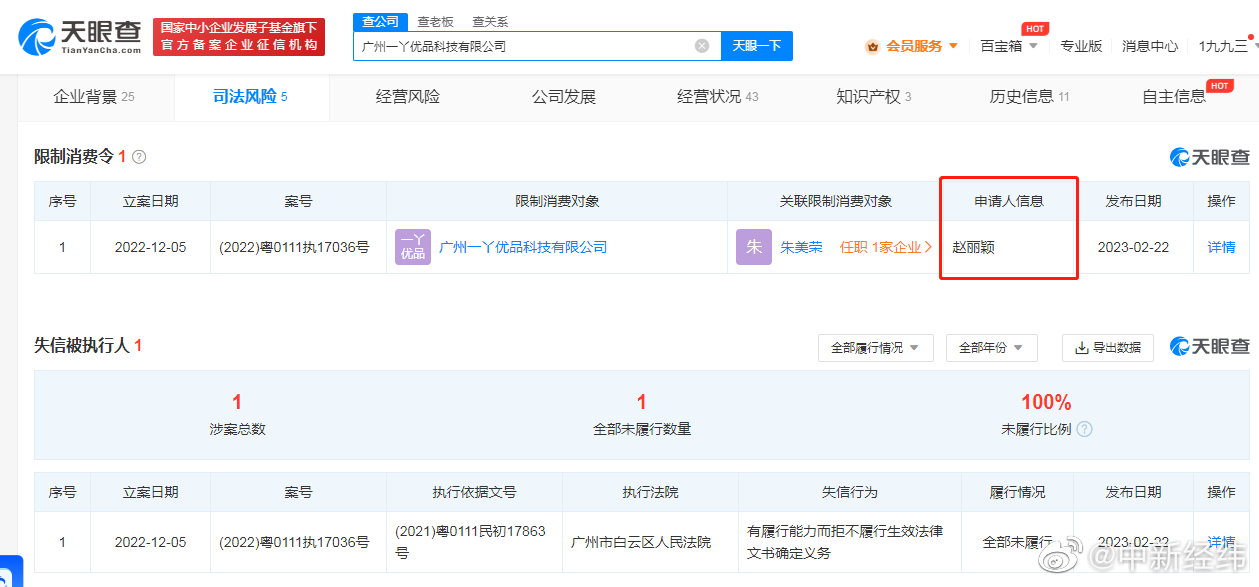Screen dimensions: 1259x587
Task: Go to 专业版
Action: click(1081, 46)
